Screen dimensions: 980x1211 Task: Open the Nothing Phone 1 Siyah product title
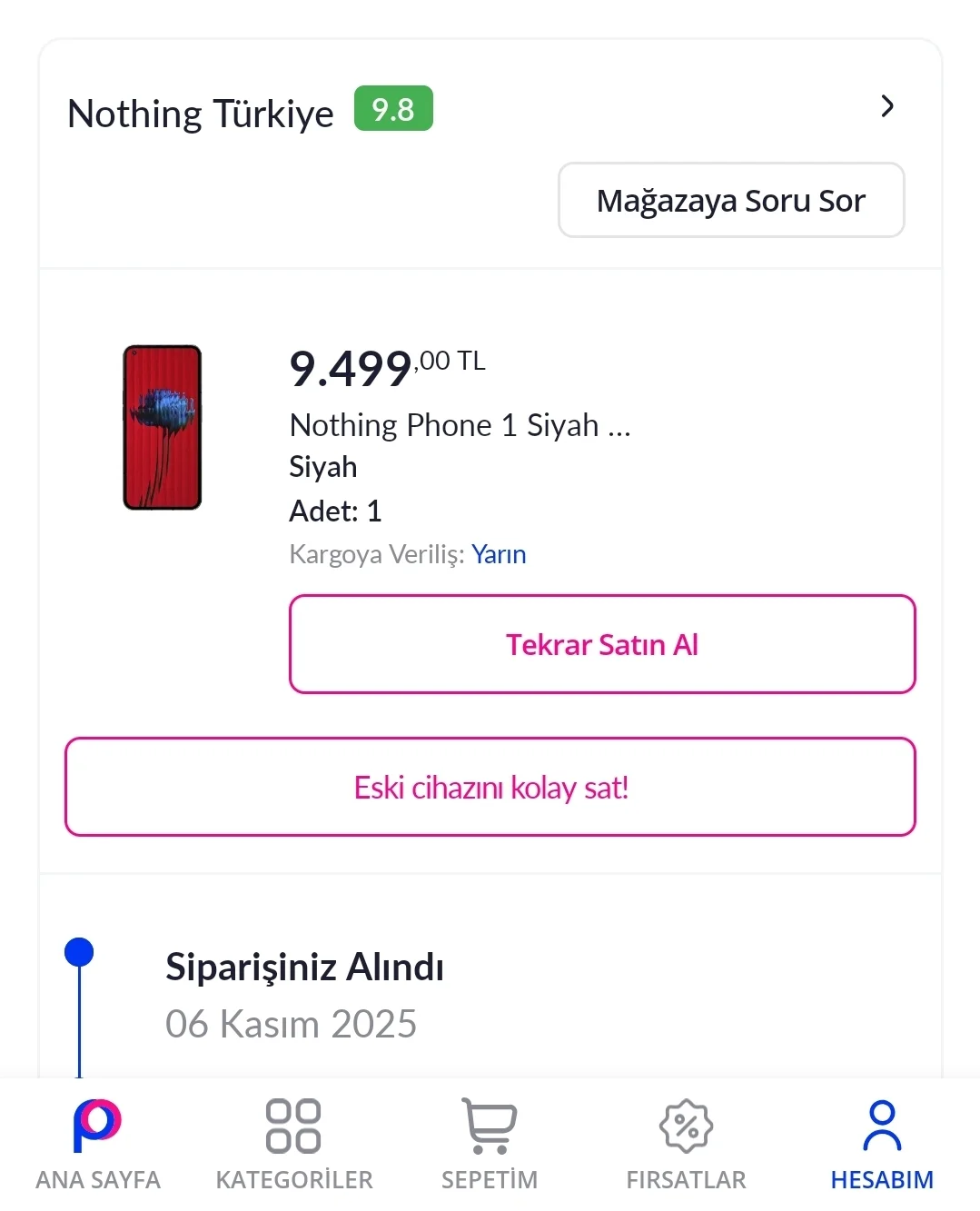(x=460, y=425)
